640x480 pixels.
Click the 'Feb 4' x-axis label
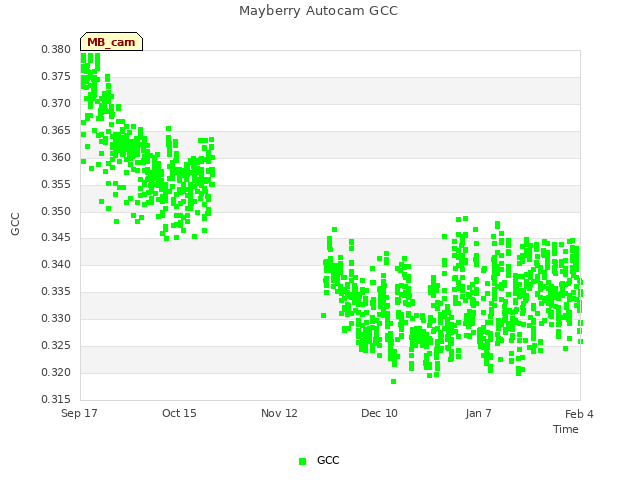[579, 414]
